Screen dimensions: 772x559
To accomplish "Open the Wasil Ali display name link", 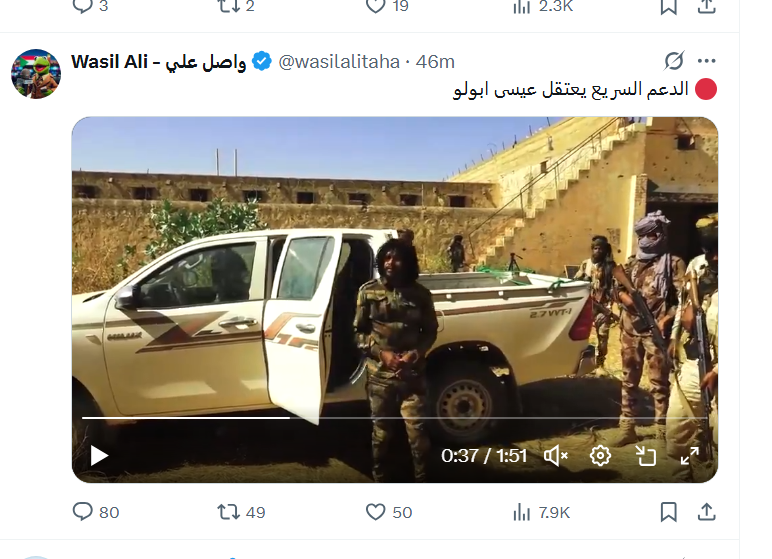I will point(158,62).
